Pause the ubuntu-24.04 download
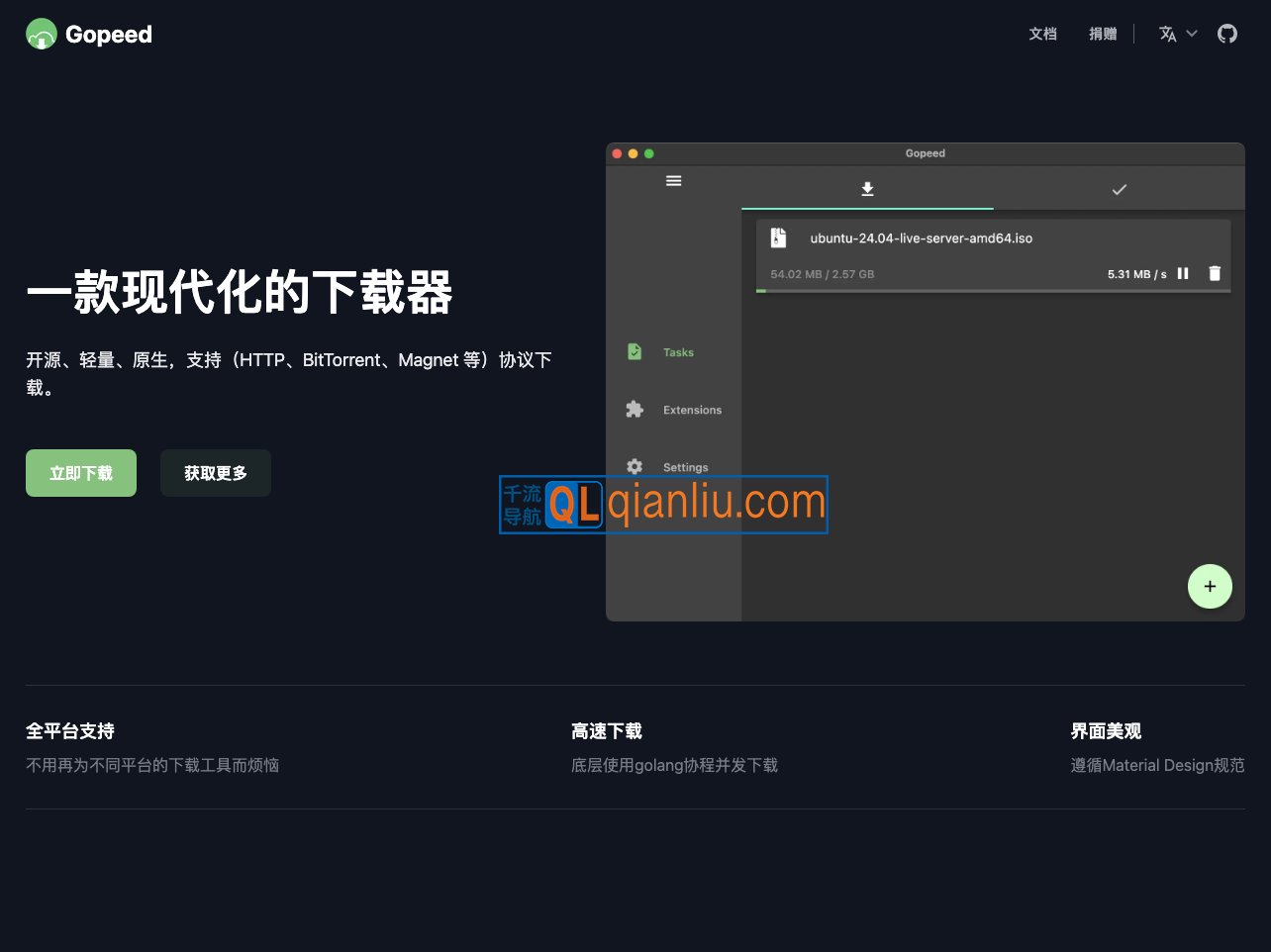 (1183, 273)
